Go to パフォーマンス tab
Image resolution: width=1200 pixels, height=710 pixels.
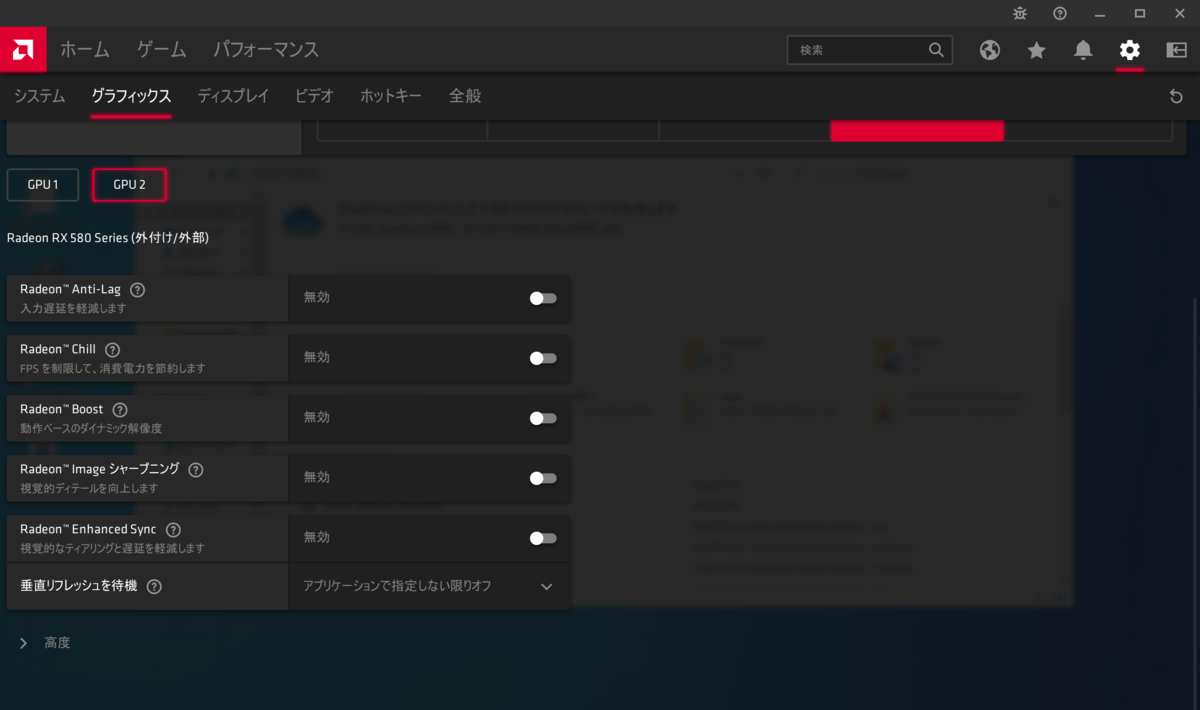(266, 49)
